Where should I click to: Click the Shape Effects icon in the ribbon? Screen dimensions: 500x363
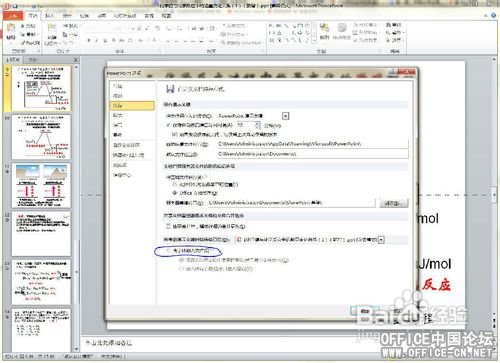click(x=356, y=40)
